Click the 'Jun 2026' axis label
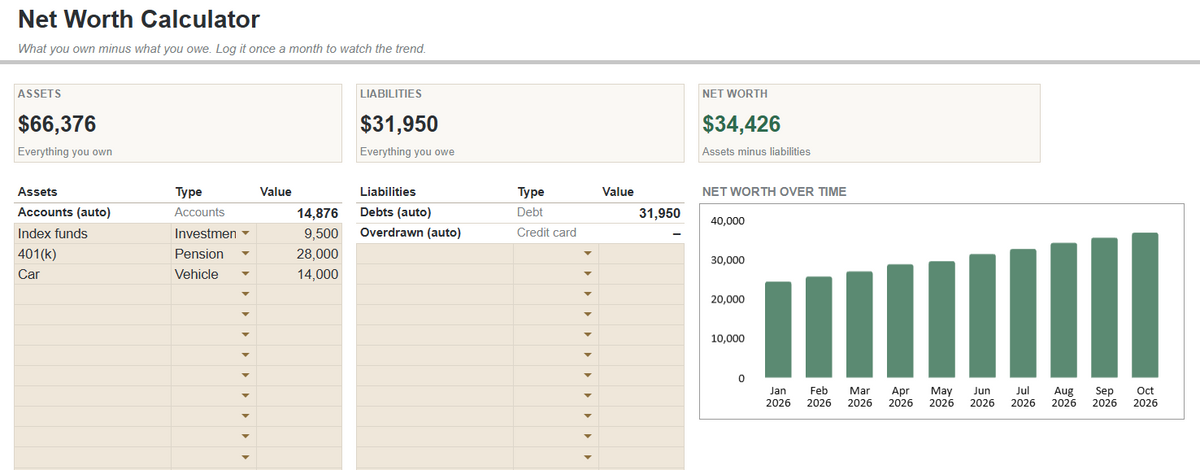The width and height of the screenshot is (1200, 470). pos(982,397)
